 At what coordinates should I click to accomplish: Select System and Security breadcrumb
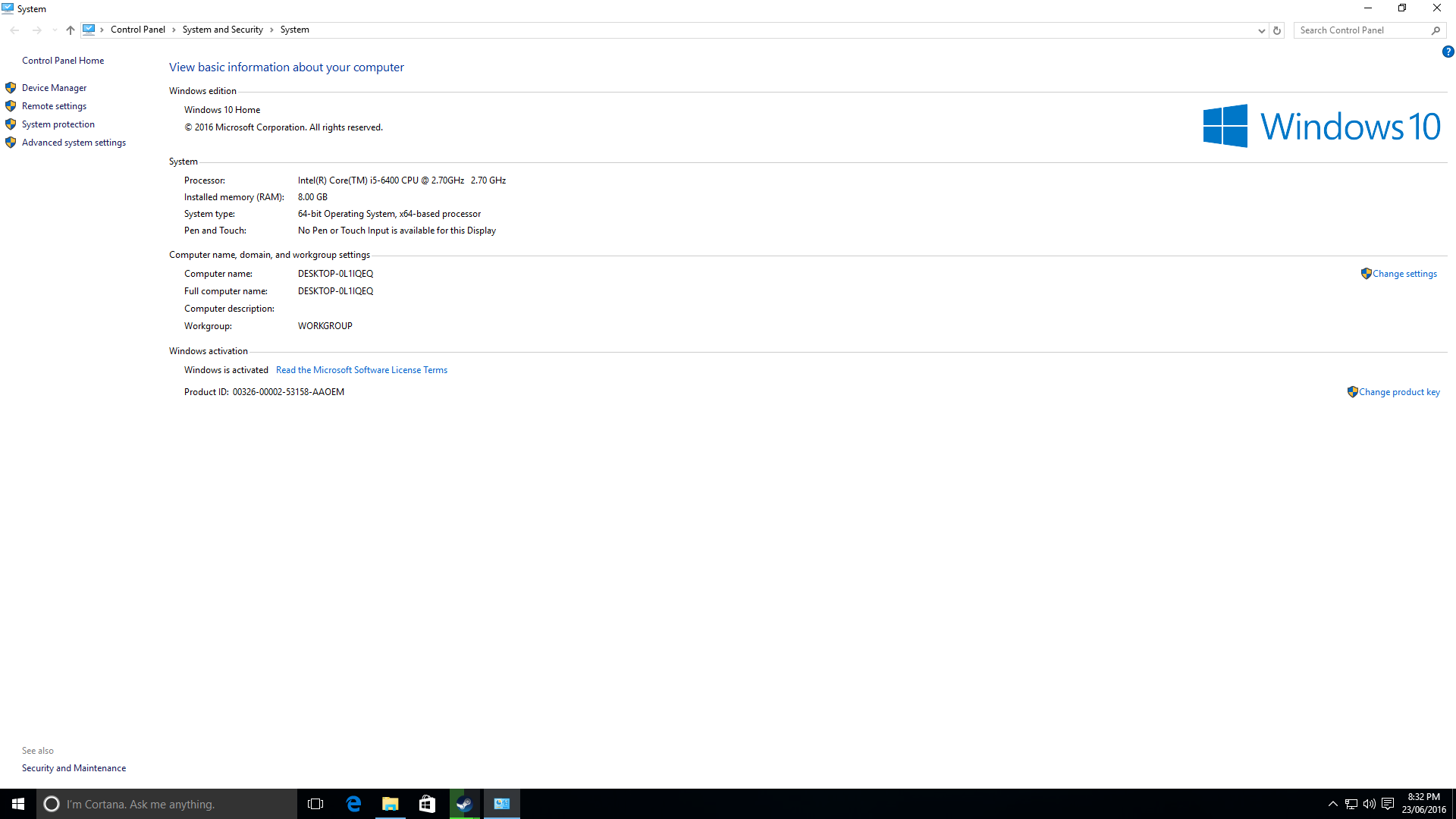[x=222, y=30]
